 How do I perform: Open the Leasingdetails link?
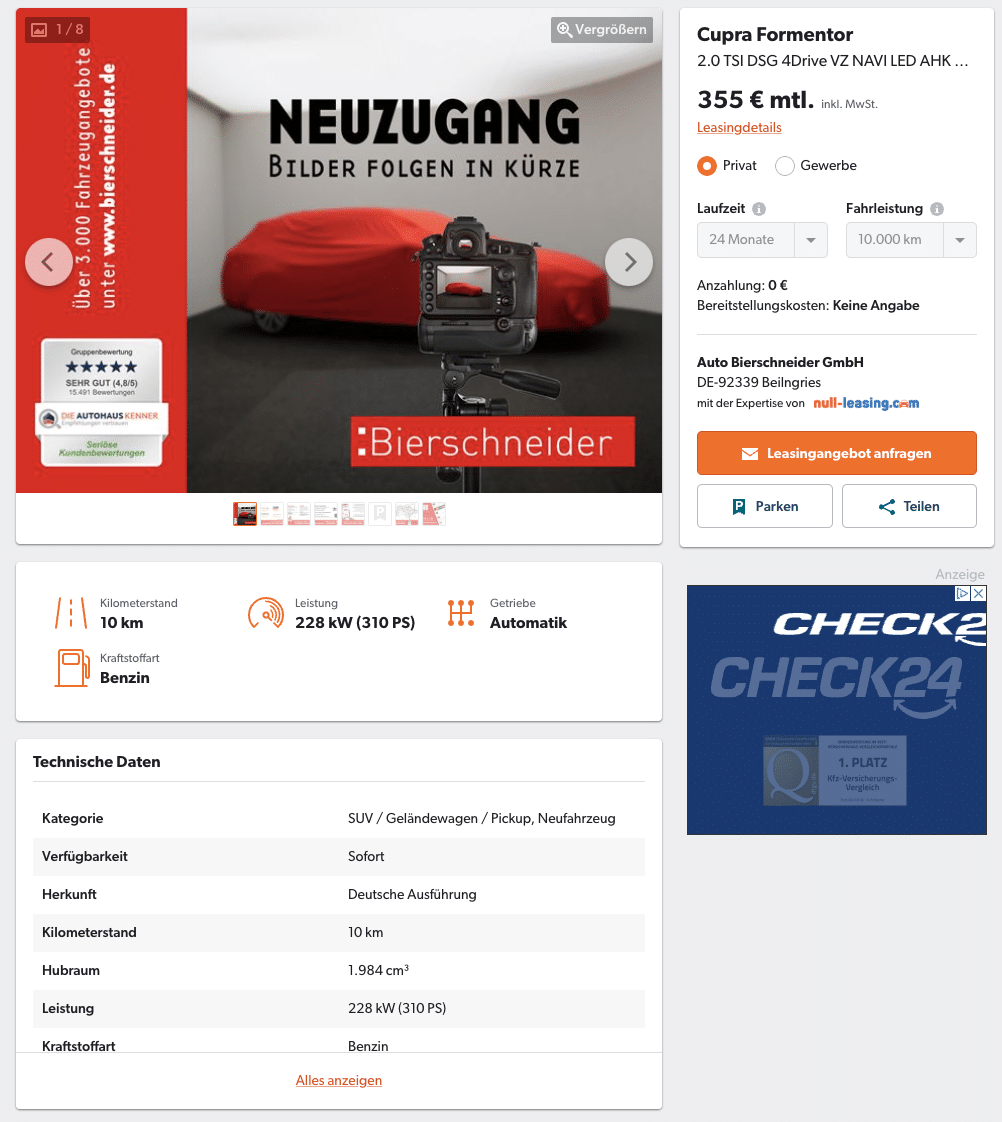pyautogui.click(x=739, y=127)
